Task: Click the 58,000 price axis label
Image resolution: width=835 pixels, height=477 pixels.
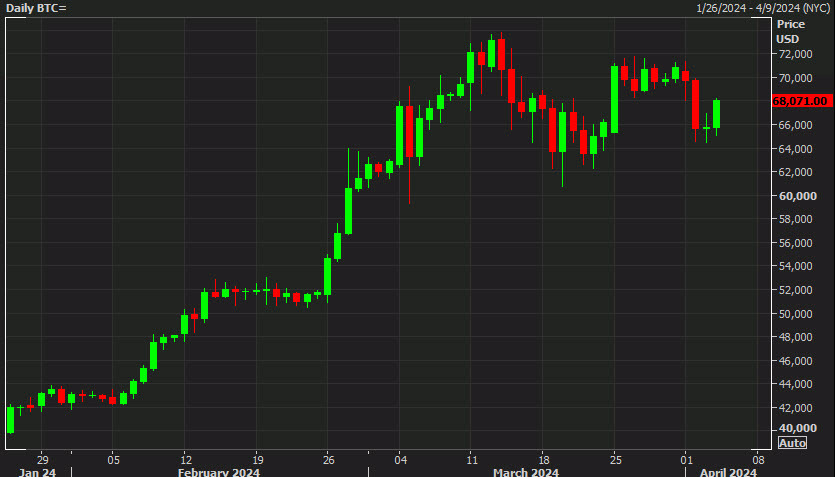Action: pos(795,219)
